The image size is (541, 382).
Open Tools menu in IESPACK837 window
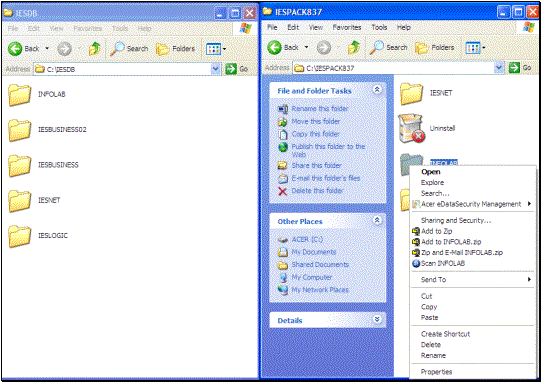click(379, 27)
